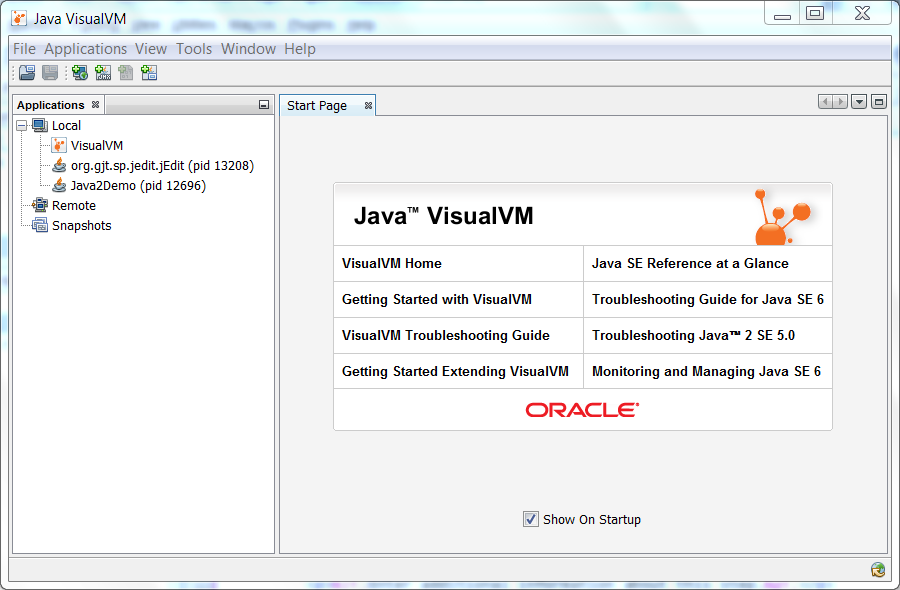Viewport: 900px width, 590px height.
Task: Select VisualVM application in tree
Action: (x=97, y=146)
